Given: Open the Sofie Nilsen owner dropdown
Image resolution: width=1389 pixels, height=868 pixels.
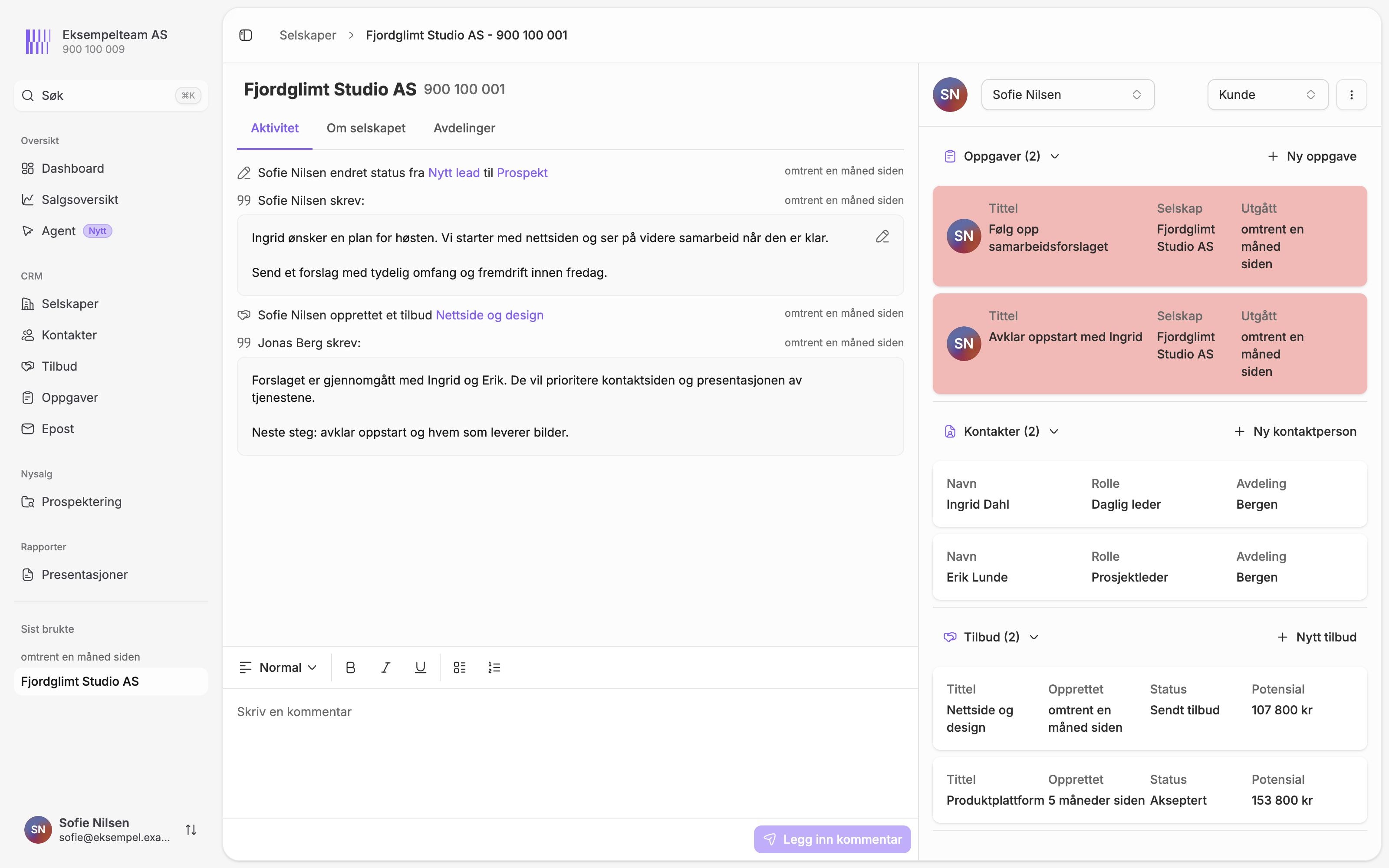Looking at the screenshot, I should point(1068,95).
